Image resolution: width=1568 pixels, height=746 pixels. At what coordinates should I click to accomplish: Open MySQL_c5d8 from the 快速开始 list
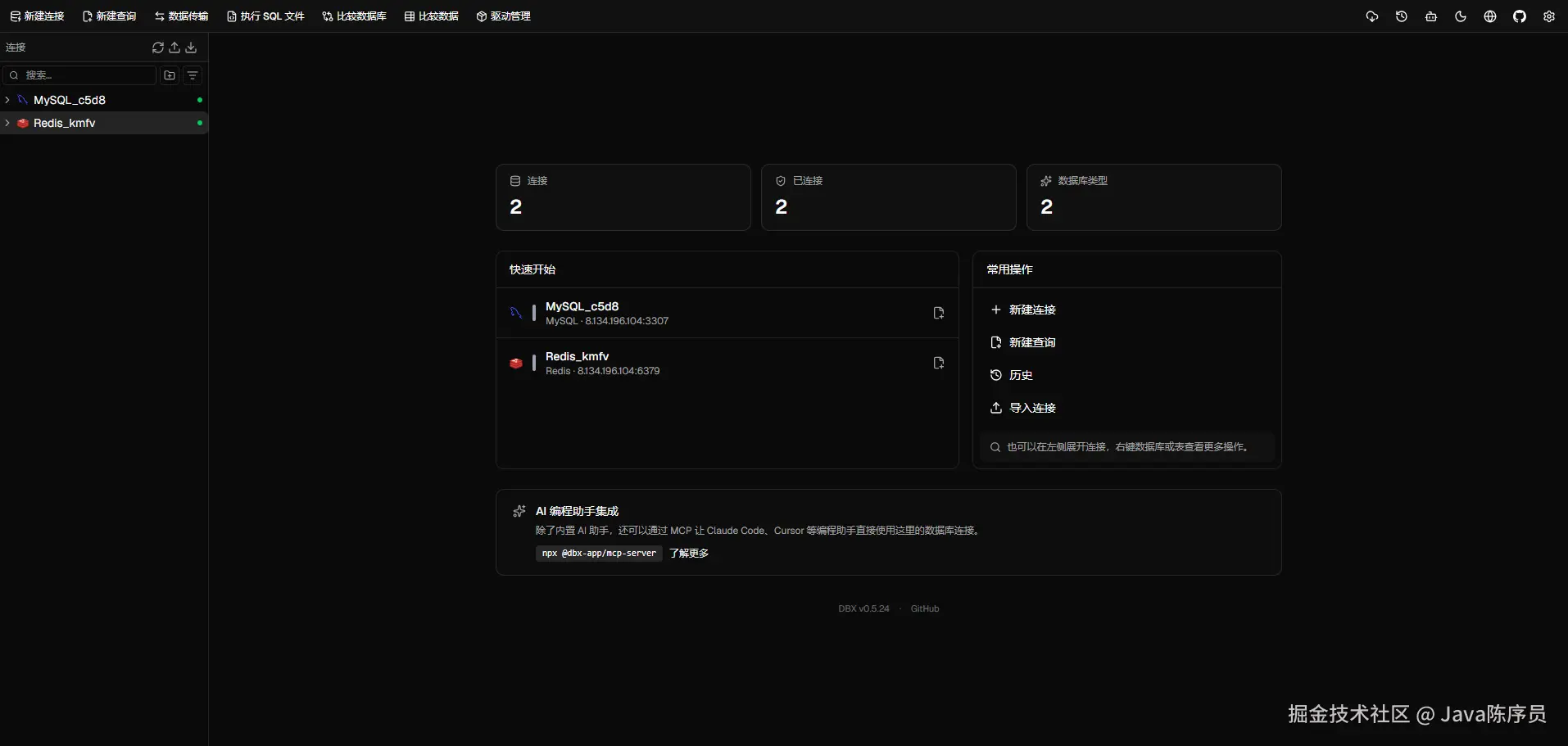pos(727,313)
